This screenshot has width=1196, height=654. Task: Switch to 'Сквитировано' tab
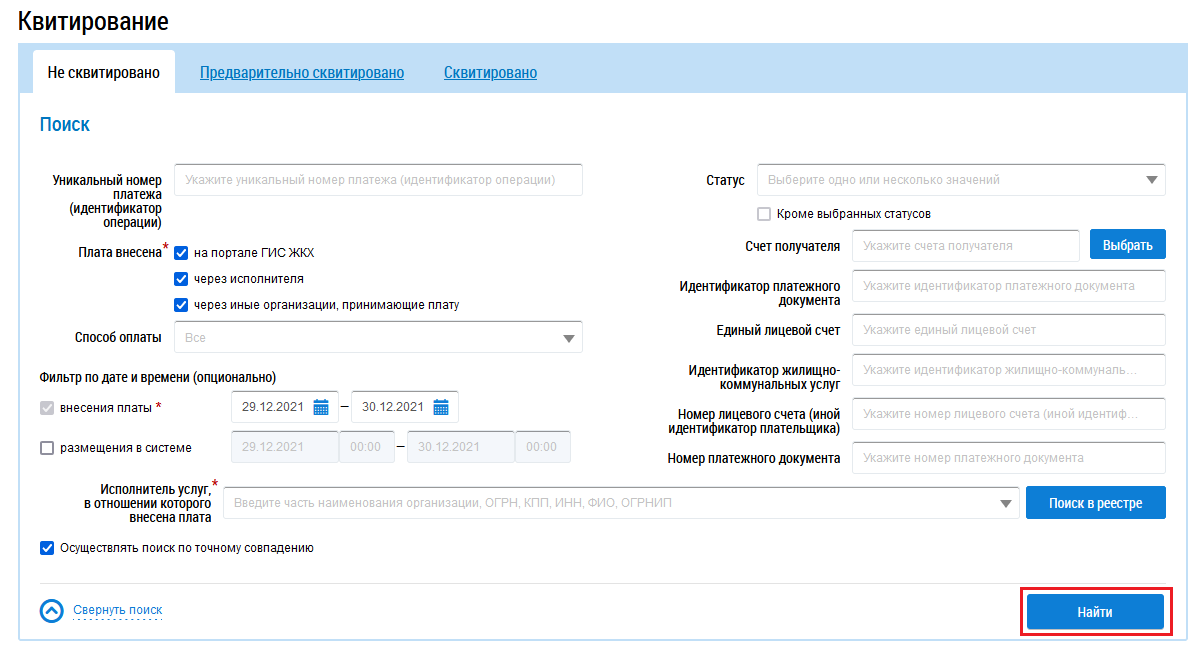click(x=490, y=73)
